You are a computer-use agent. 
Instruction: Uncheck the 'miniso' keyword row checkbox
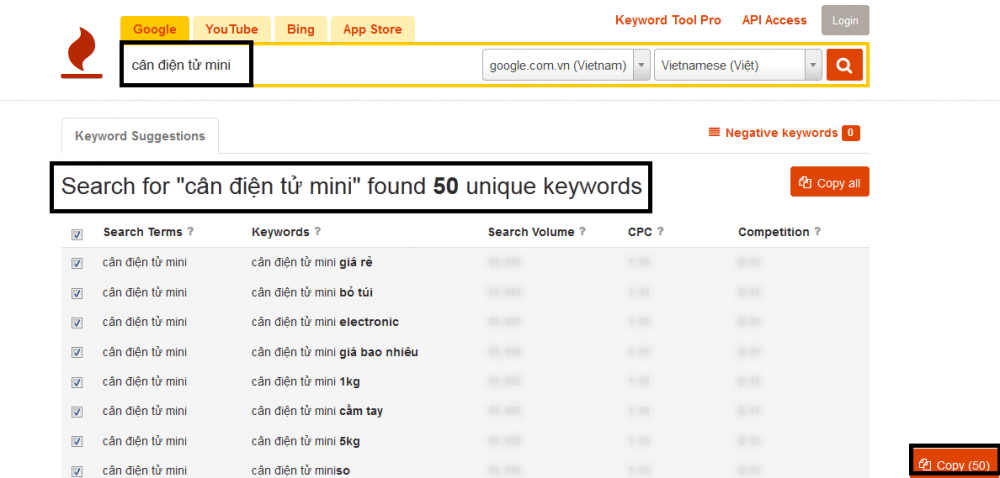coord(77,472)
